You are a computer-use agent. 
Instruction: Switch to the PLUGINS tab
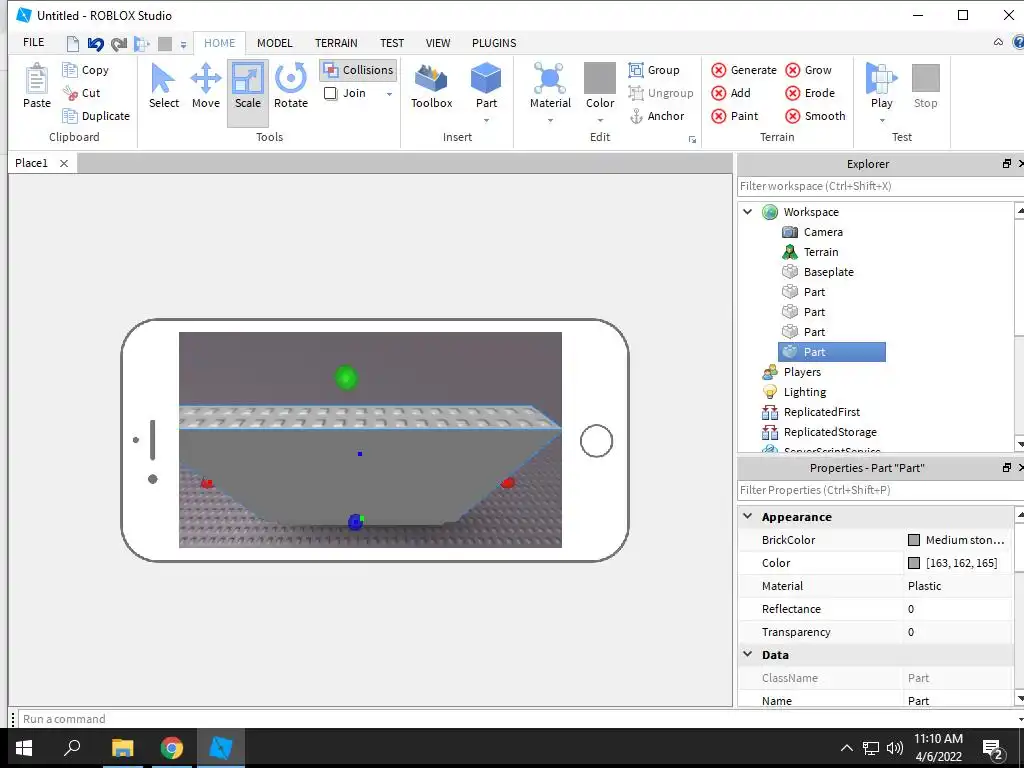(x=494, y=43)
